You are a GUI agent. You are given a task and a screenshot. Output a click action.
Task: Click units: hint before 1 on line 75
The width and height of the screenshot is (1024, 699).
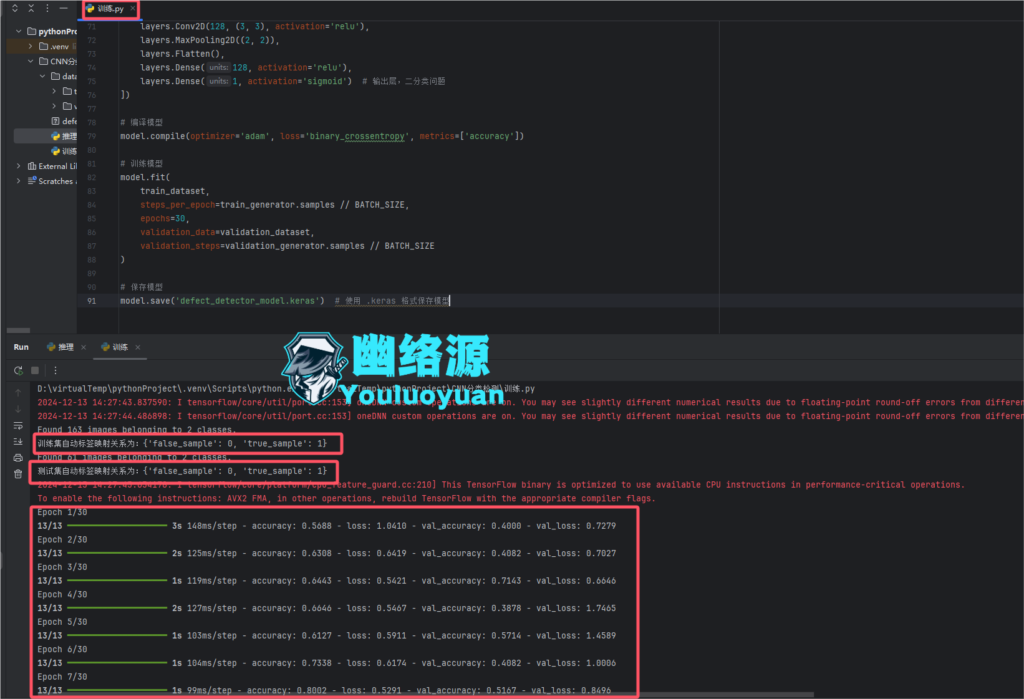(x=219, y=82)
